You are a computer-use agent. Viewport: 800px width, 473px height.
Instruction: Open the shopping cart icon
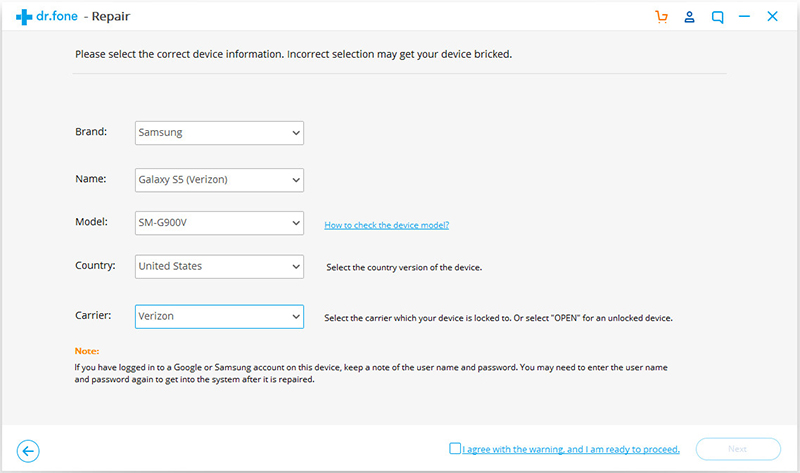(x=662, y=17)
